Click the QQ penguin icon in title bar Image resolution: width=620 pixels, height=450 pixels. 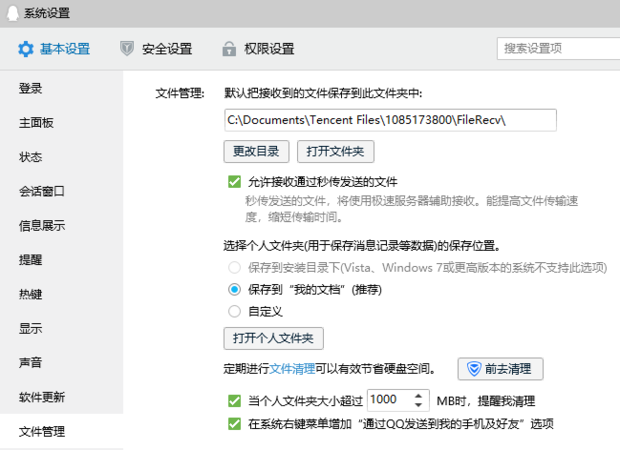pyautogui.click(x=13, y=13)
